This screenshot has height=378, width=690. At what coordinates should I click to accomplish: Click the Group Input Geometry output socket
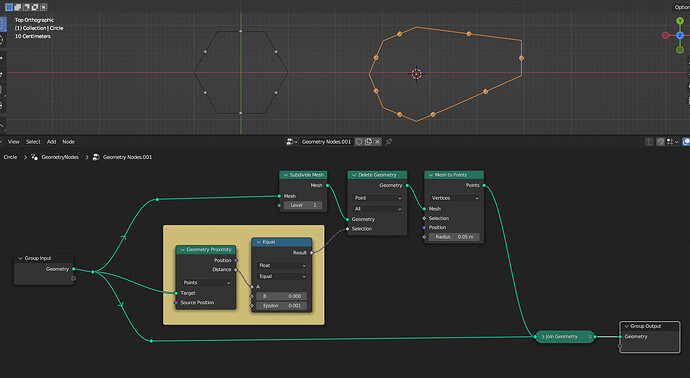73,269
